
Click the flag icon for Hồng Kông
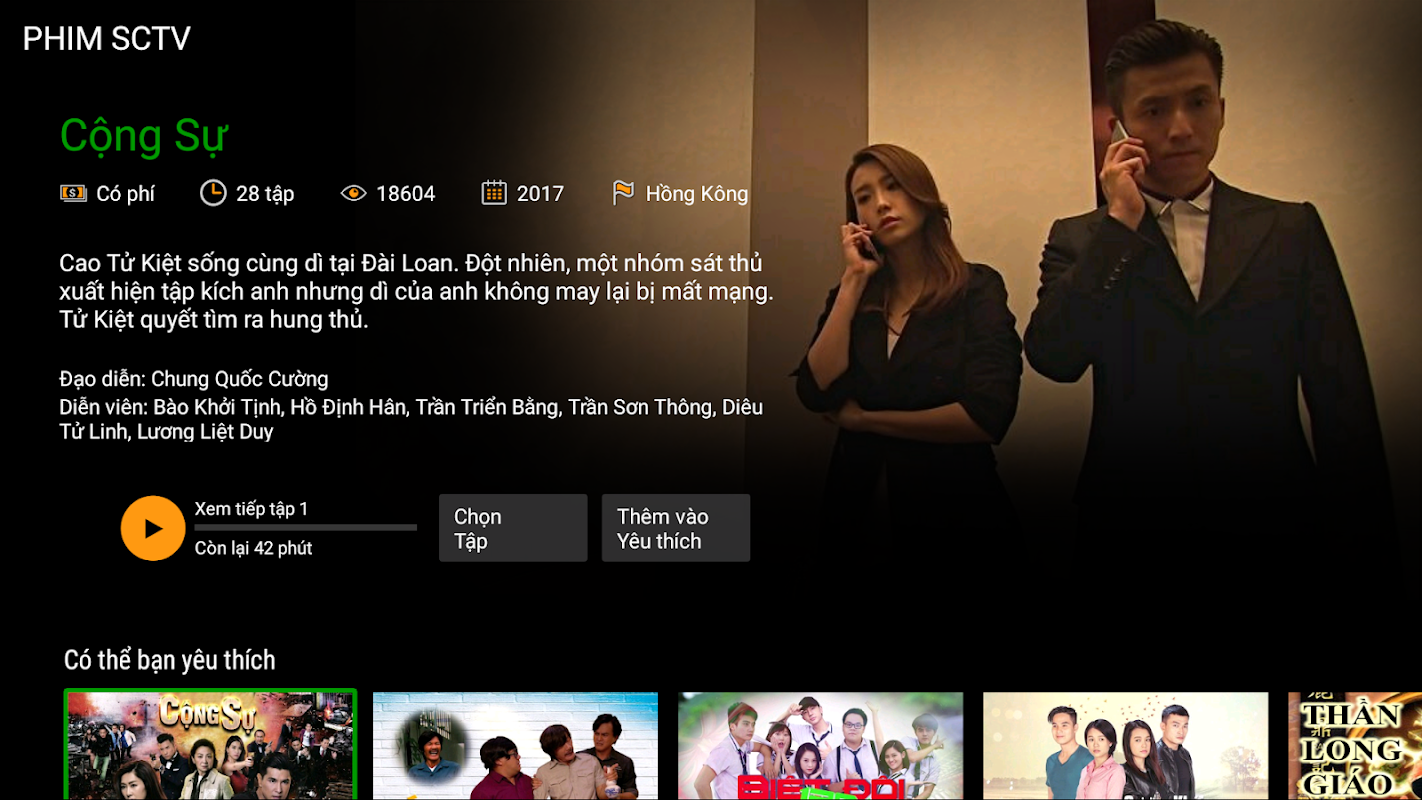coord(623,193)
